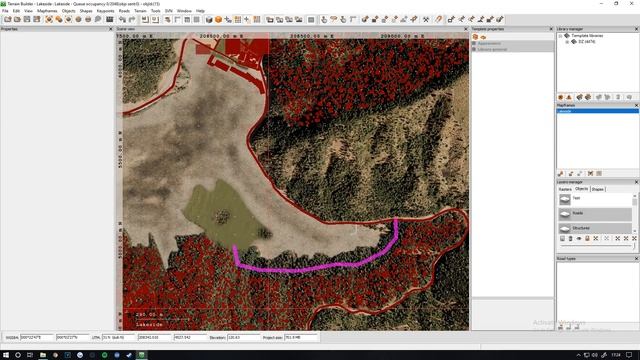Select the Test layer in Layers manager
This screenshot has width=640, height=360.
click(x=595, y=199)
